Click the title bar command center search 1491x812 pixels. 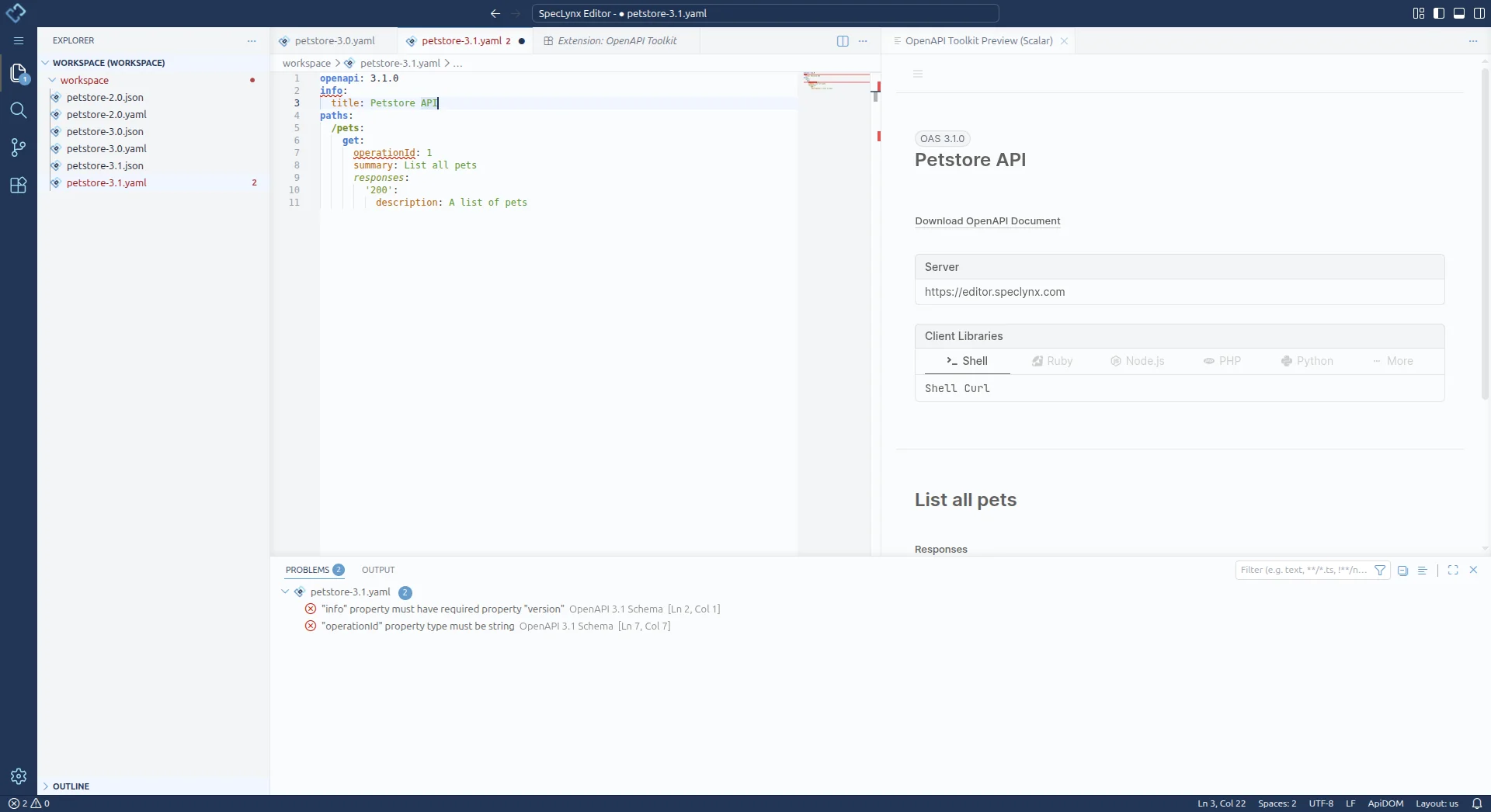click(765, 13)
